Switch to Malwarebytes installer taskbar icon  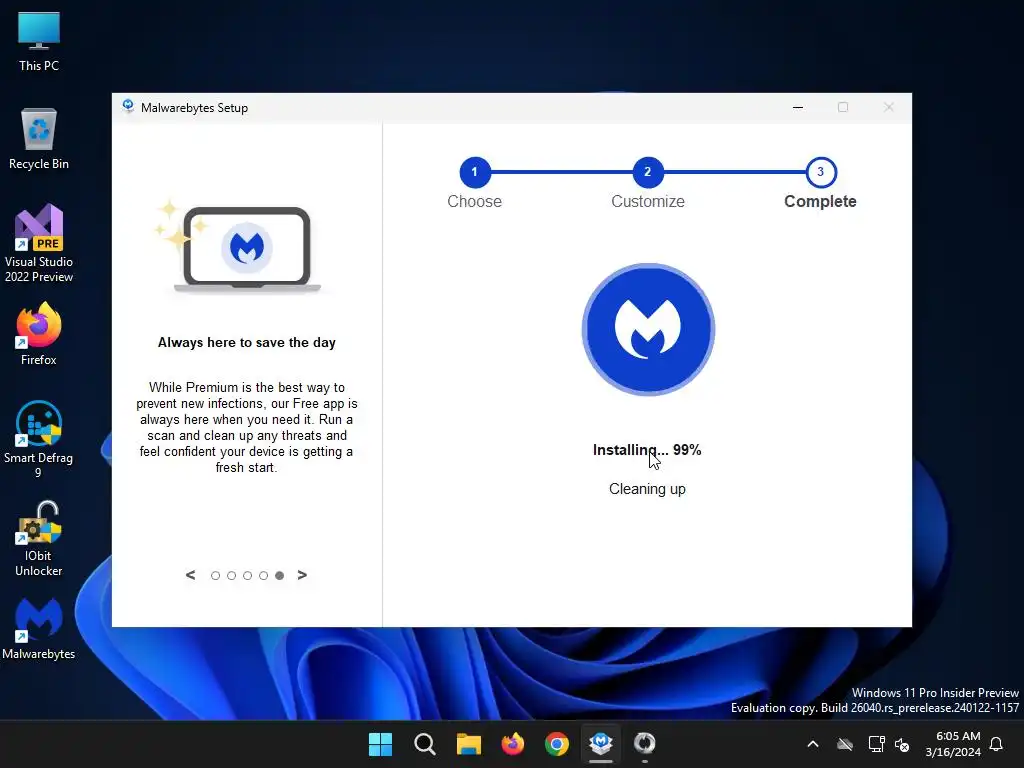click(x=601, y=744)
